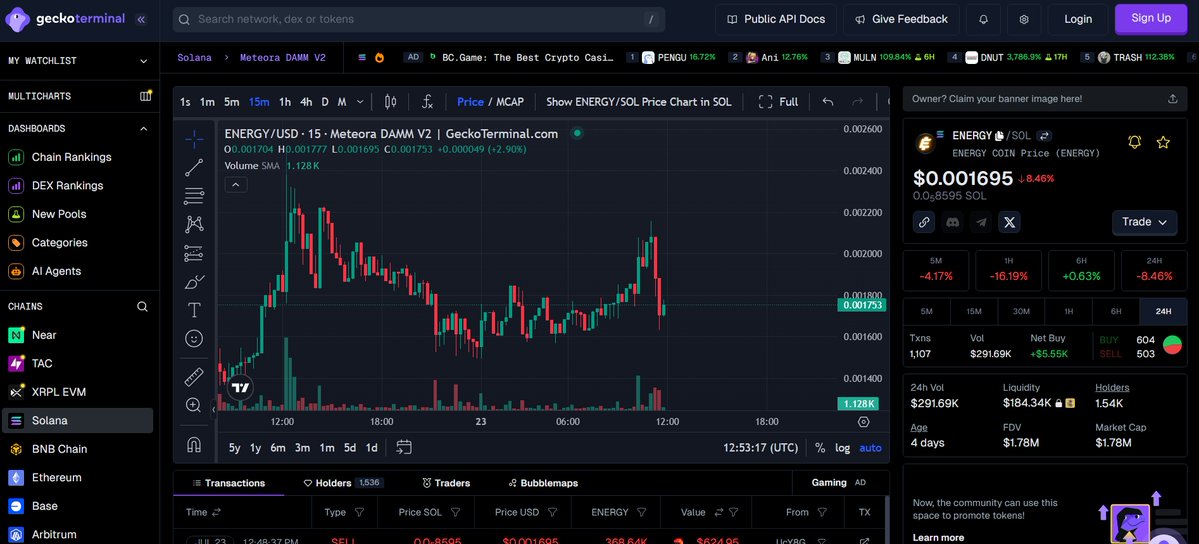Swap the ENERGY/SOL pair order

[x=1045, y=135]
